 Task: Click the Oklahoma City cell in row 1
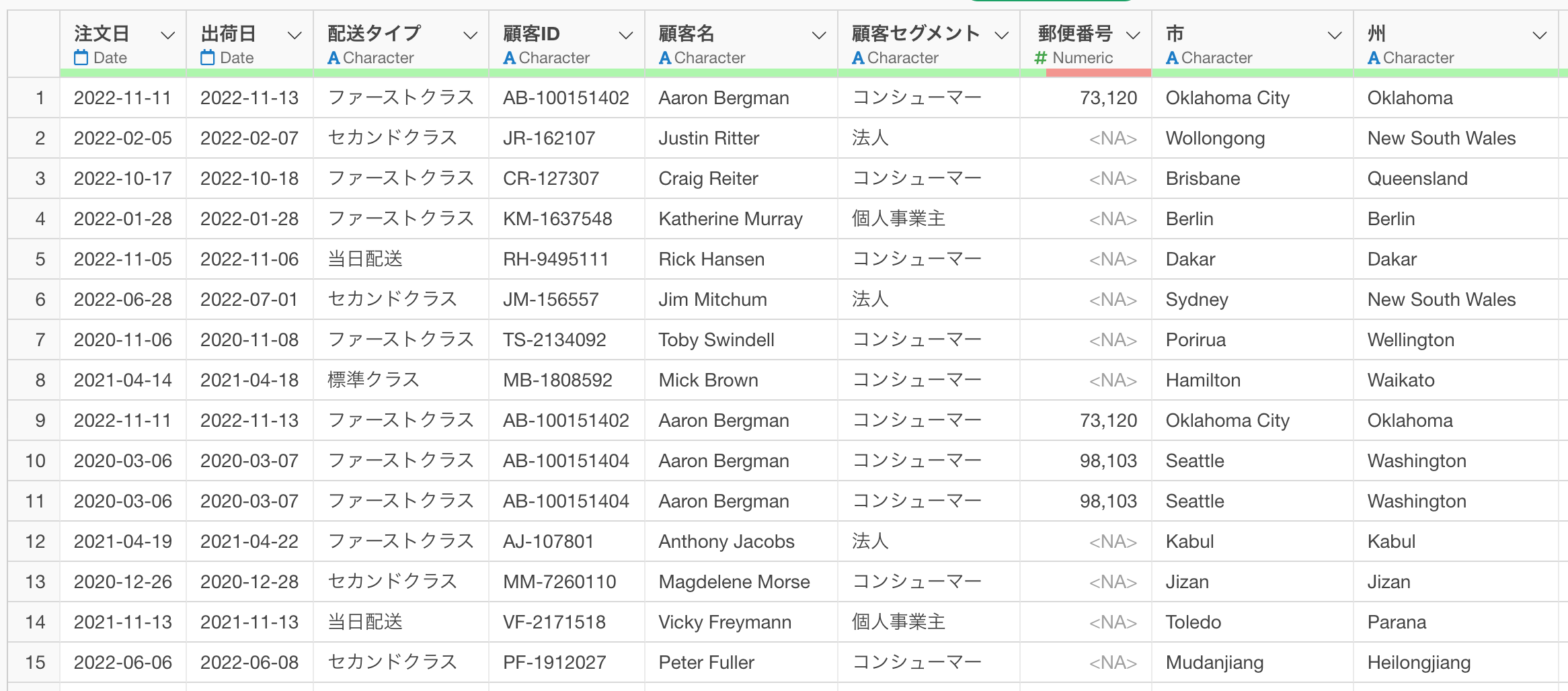click(x=1227, y=98)
